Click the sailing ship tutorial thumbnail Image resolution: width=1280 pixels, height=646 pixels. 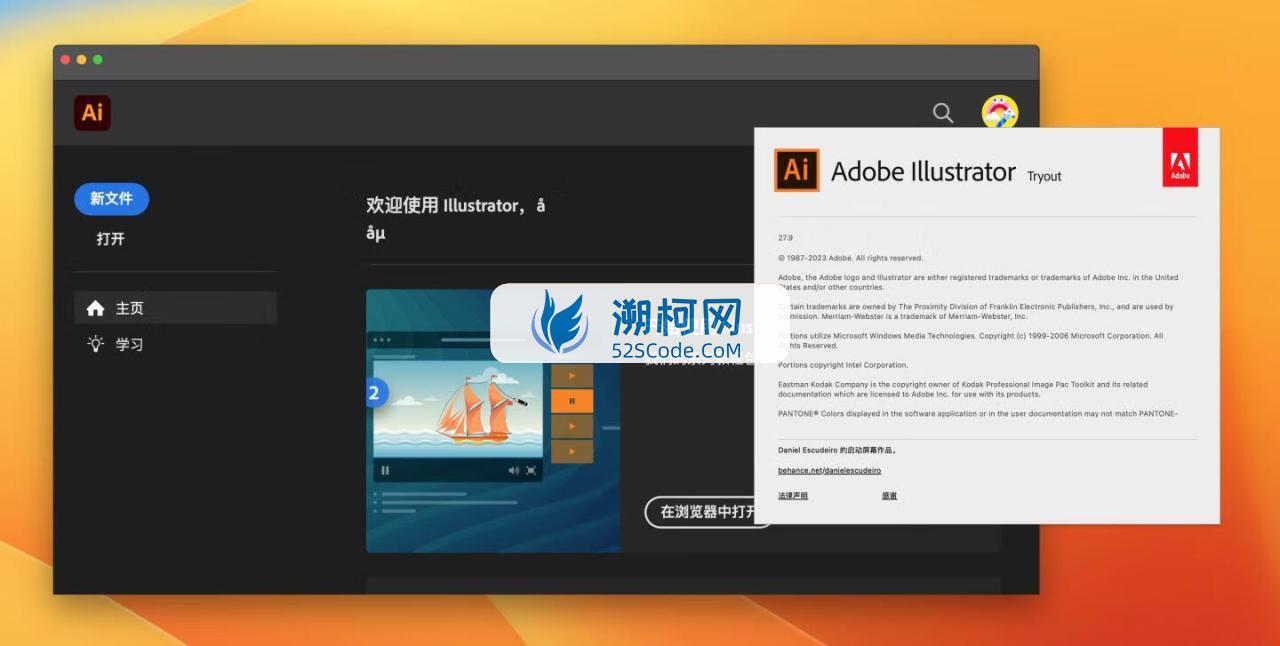click(493, 421)
